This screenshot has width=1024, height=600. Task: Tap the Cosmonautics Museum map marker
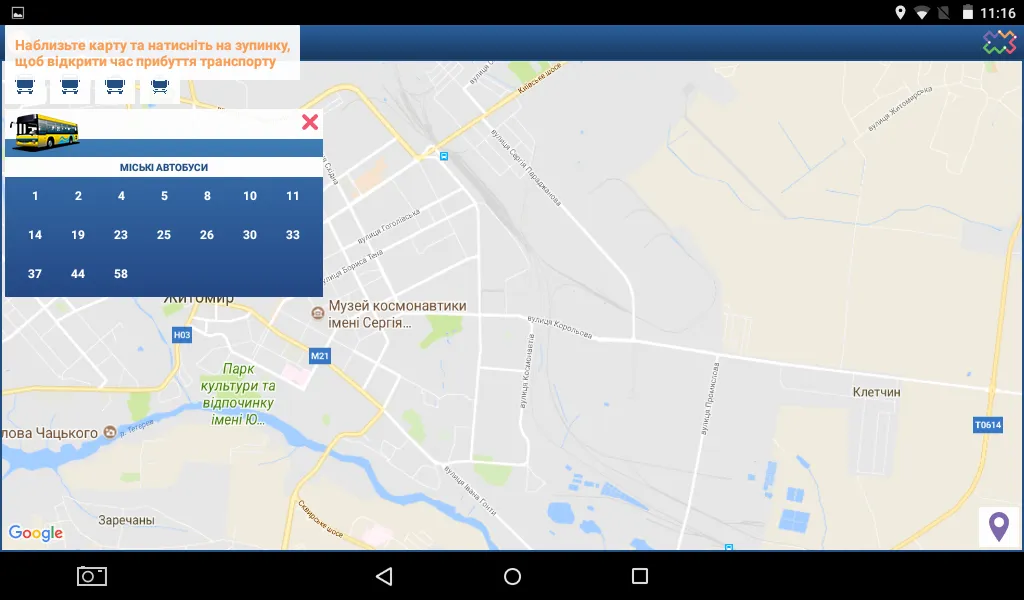tap(318, 313)
